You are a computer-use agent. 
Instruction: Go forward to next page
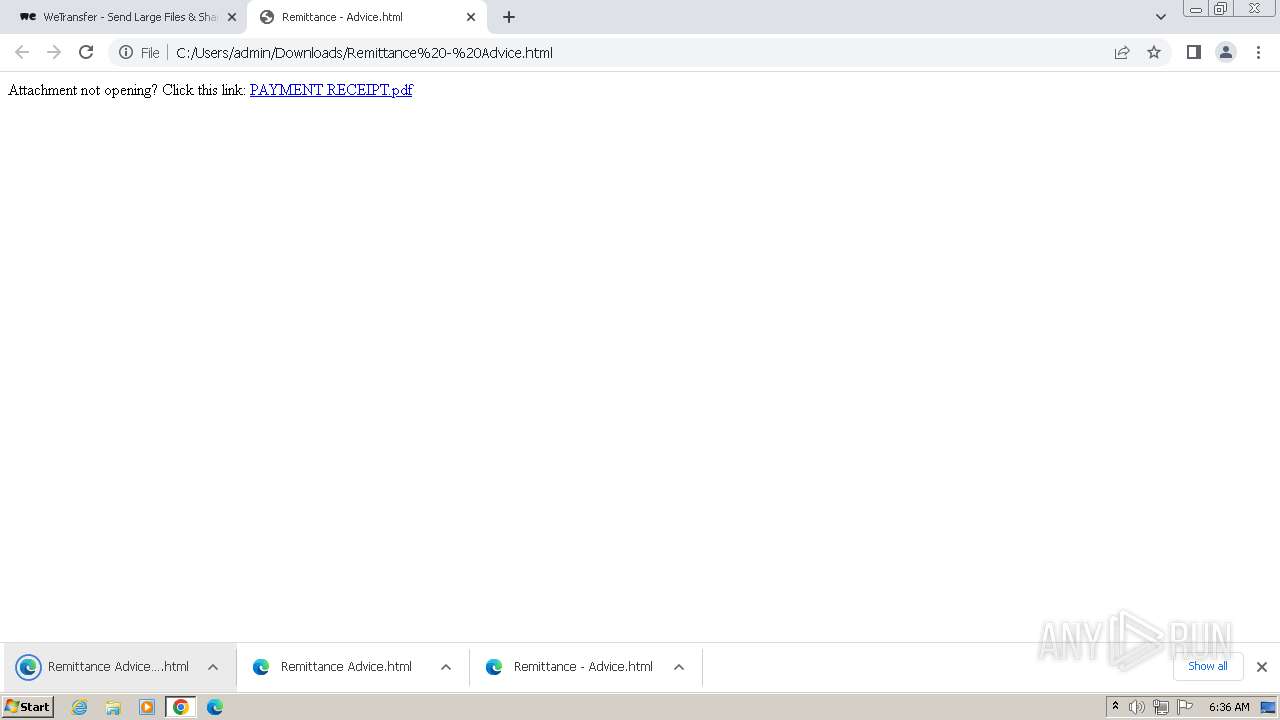tap(54, 53)
